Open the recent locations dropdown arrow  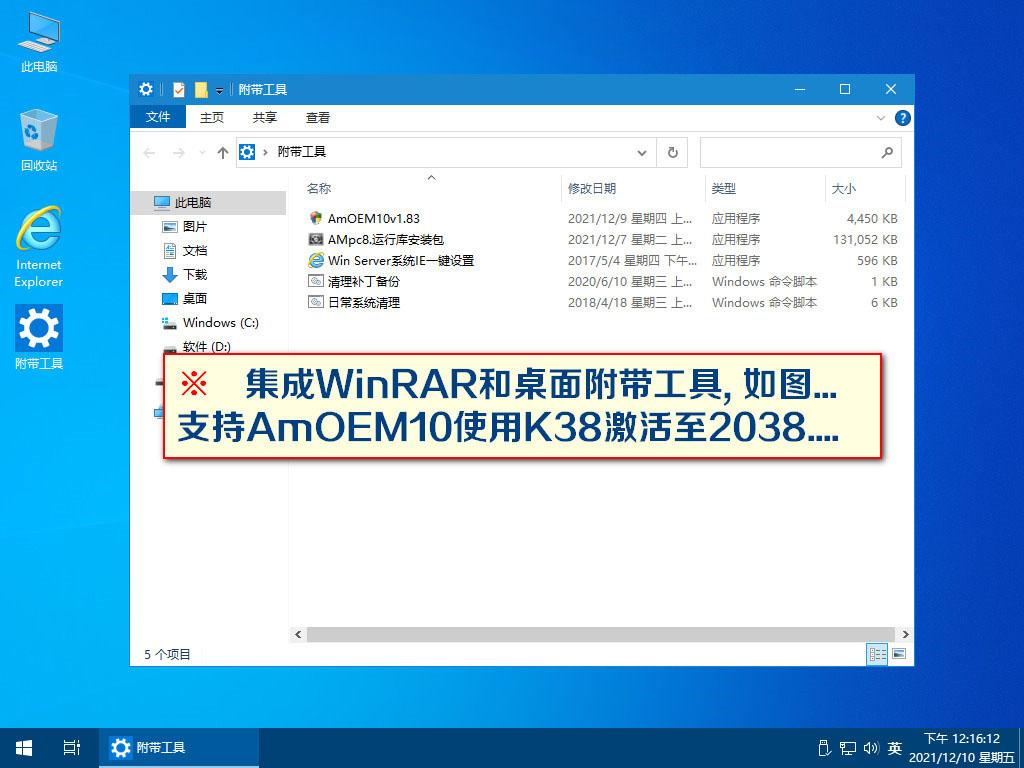pyautogui.click(x=202, y=153)
